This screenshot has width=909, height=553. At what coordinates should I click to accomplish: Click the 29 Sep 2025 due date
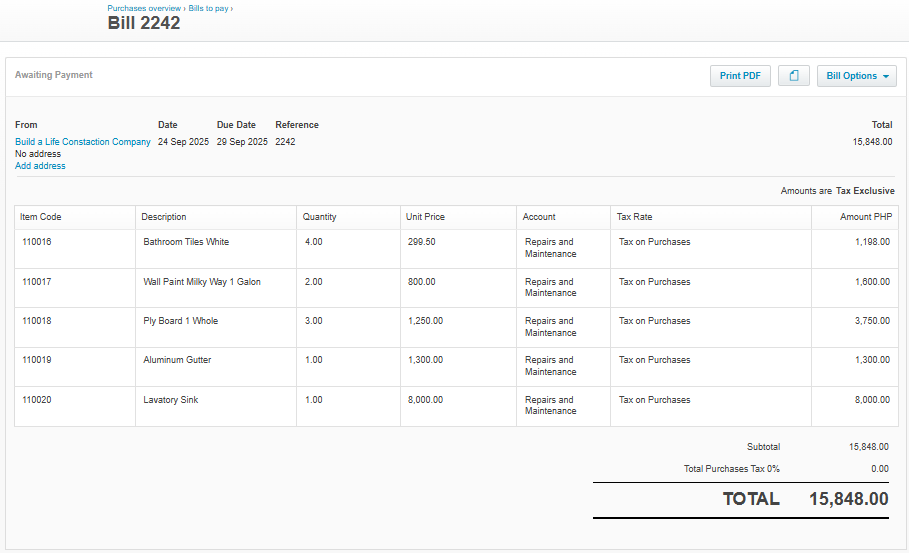tap(242, 142)
